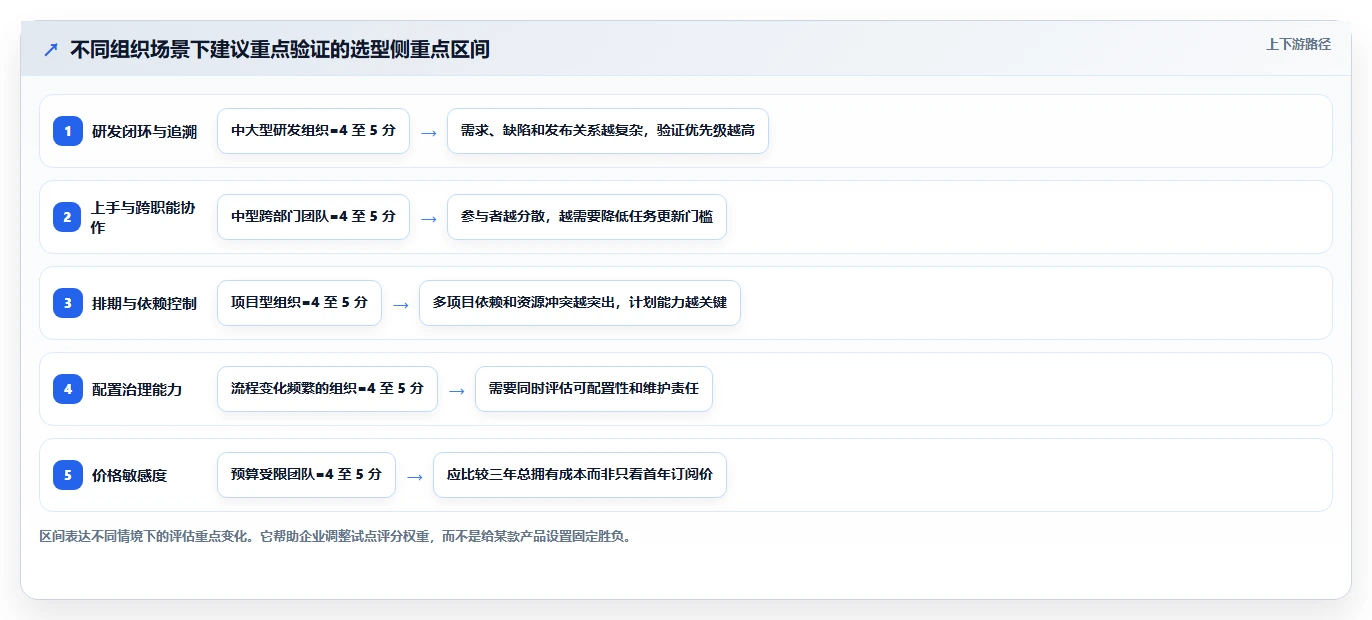The image size is (1372, 620).
Task: Select the '流程变化频繁的组织=4 至 5 分' chip
Action: (x=327, y=389)
